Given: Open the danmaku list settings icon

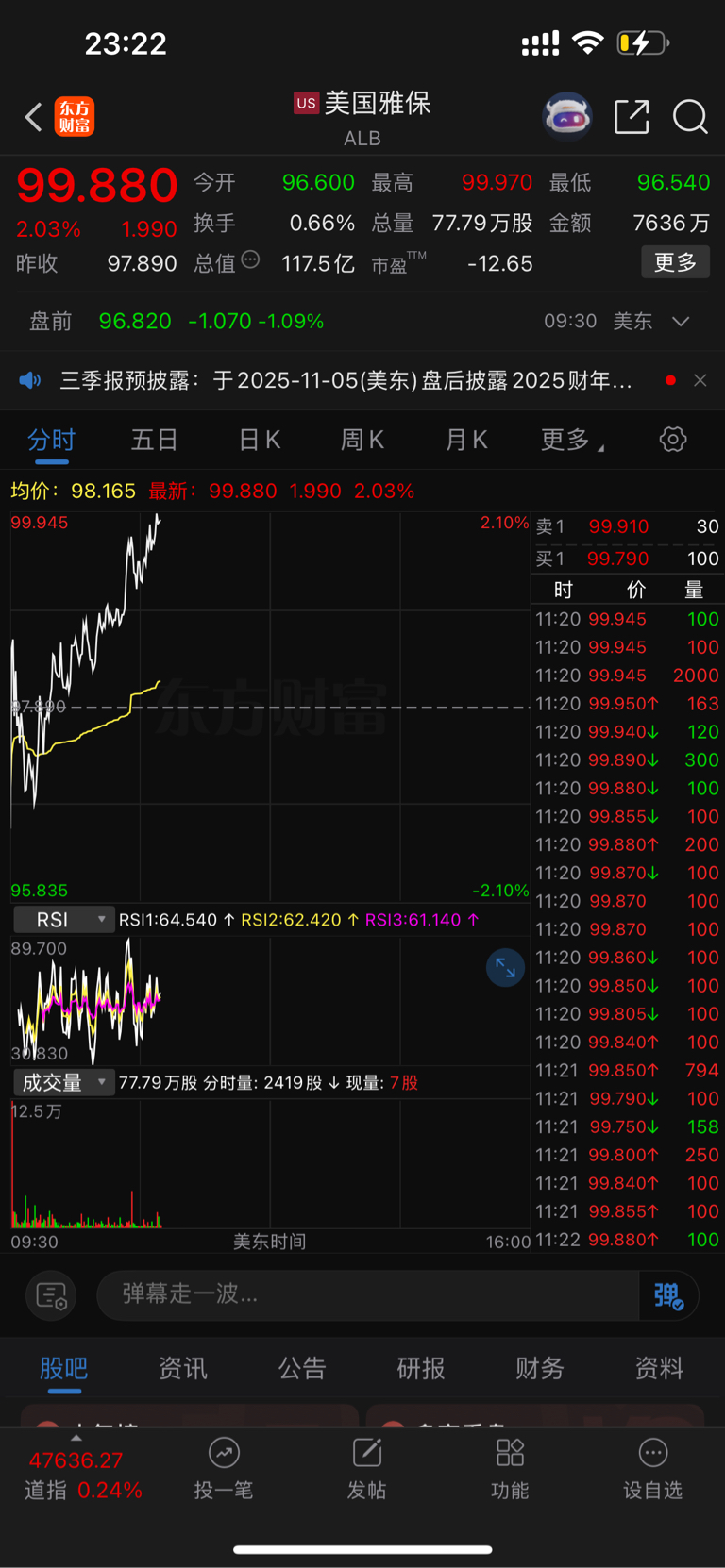Looking at the screenshot, I should point(51,1295).
